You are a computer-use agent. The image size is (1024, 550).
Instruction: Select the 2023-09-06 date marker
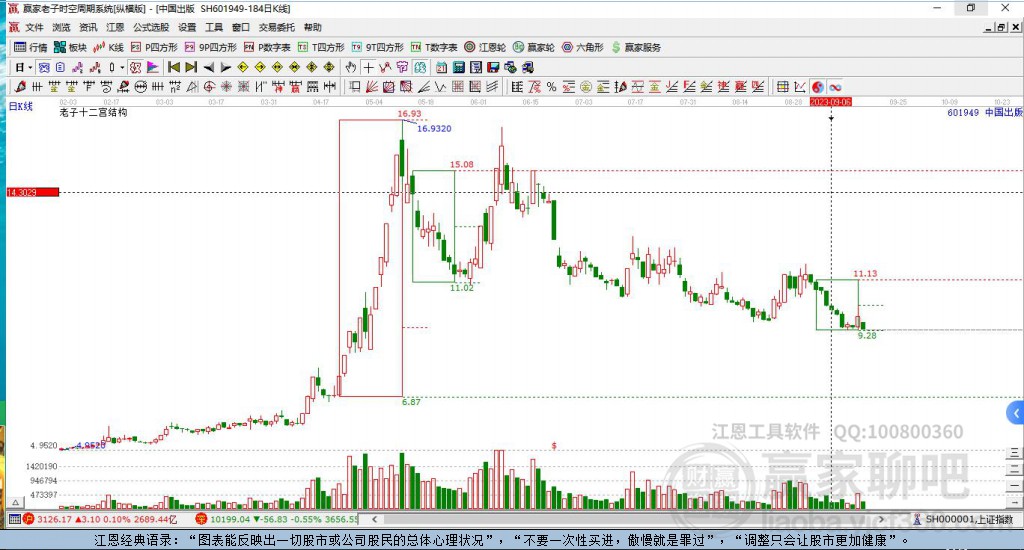831,102
